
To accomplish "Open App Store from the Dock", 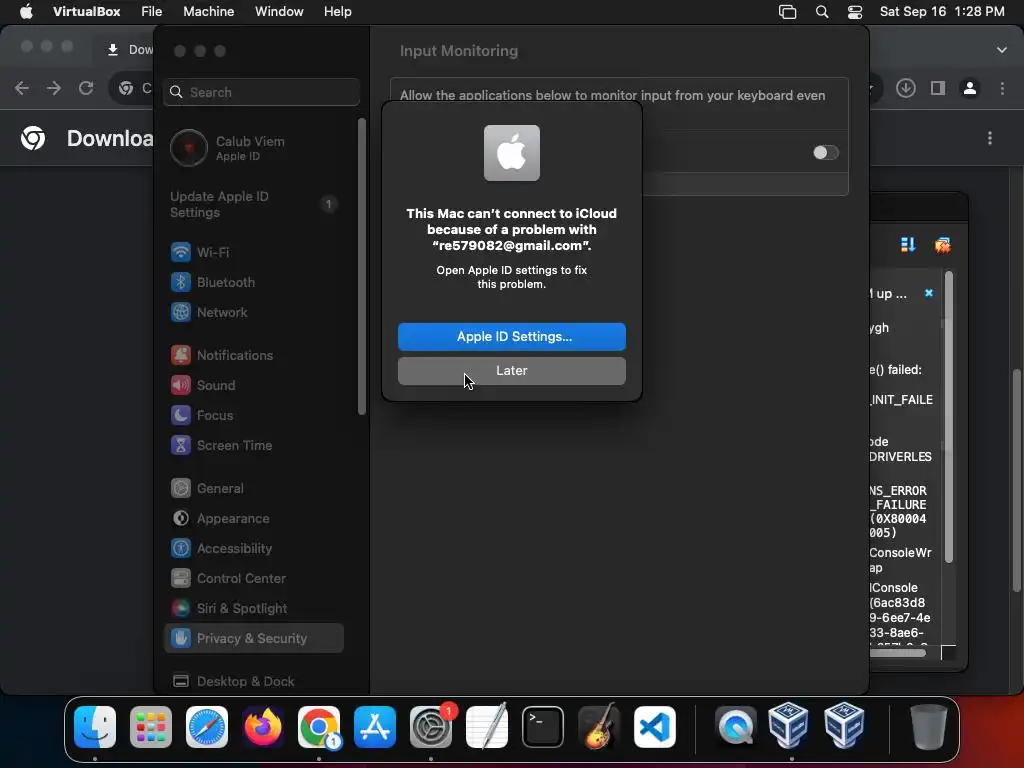I will [x=375, y=727].
